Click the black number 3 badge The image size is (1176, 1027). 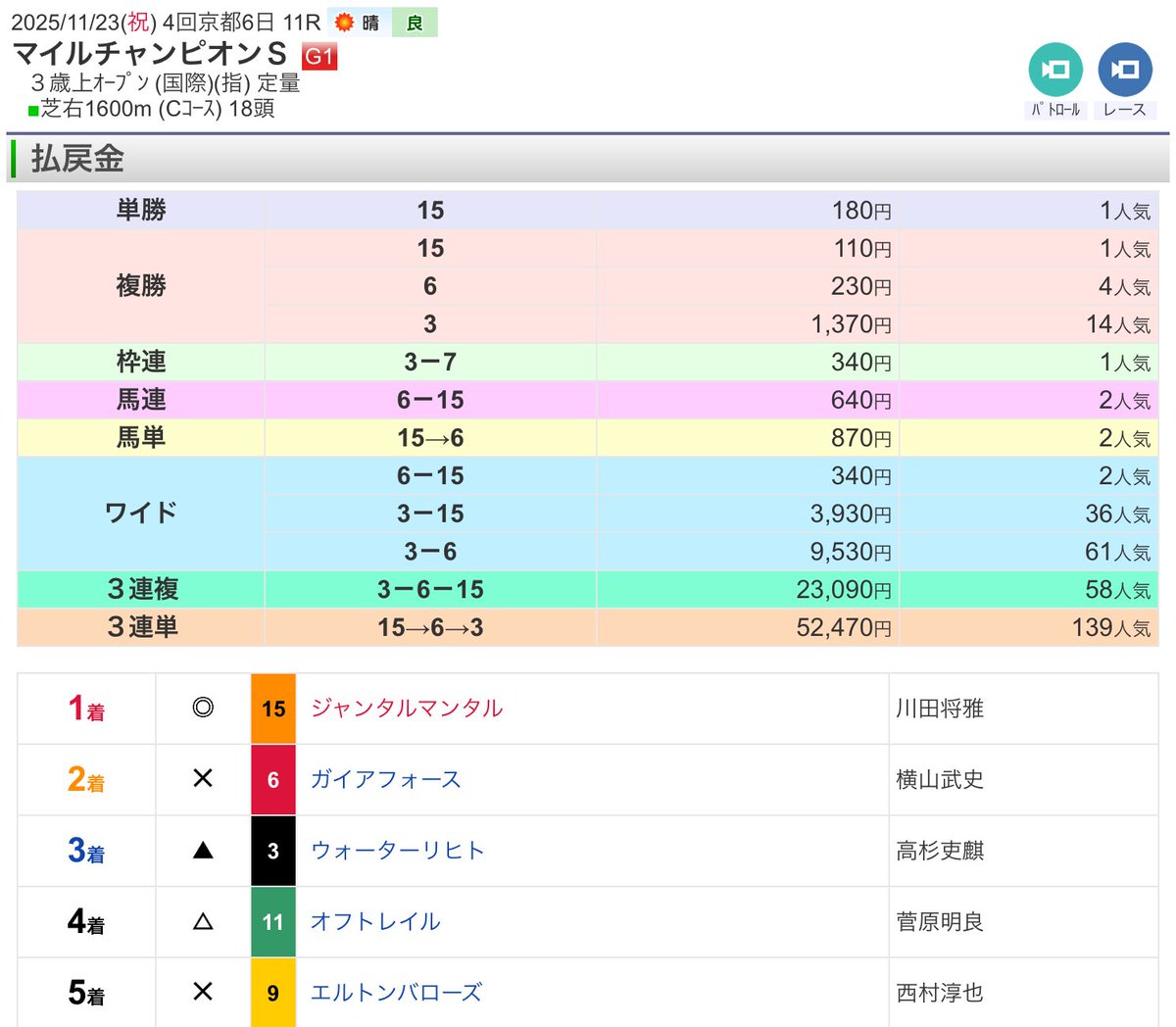pyautogui.click(x=273, y=851)
